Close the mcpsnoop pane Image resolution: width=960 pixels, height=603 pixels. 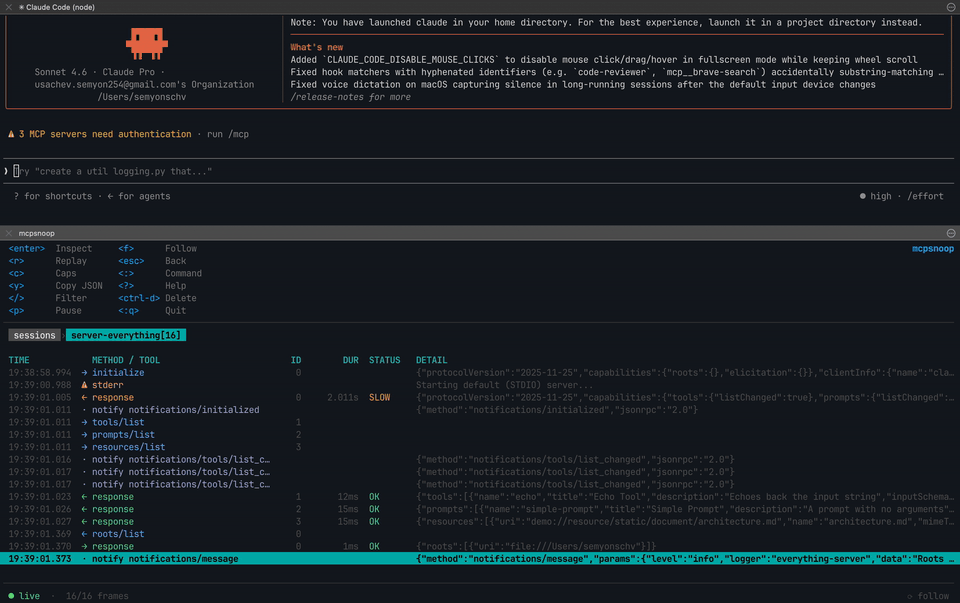tap(9, 233)
